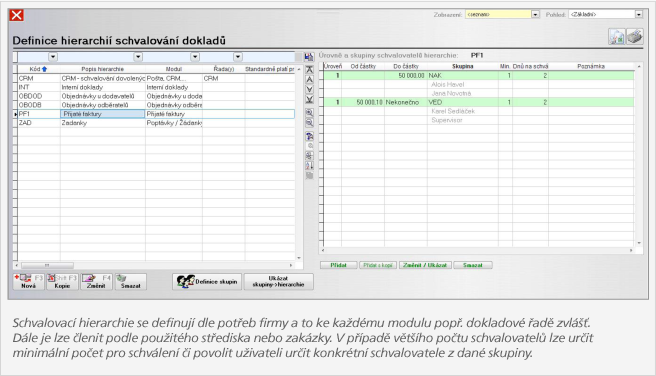656x376 pixels.
Task: Click the Skupina column header
Action: [463, 67]
